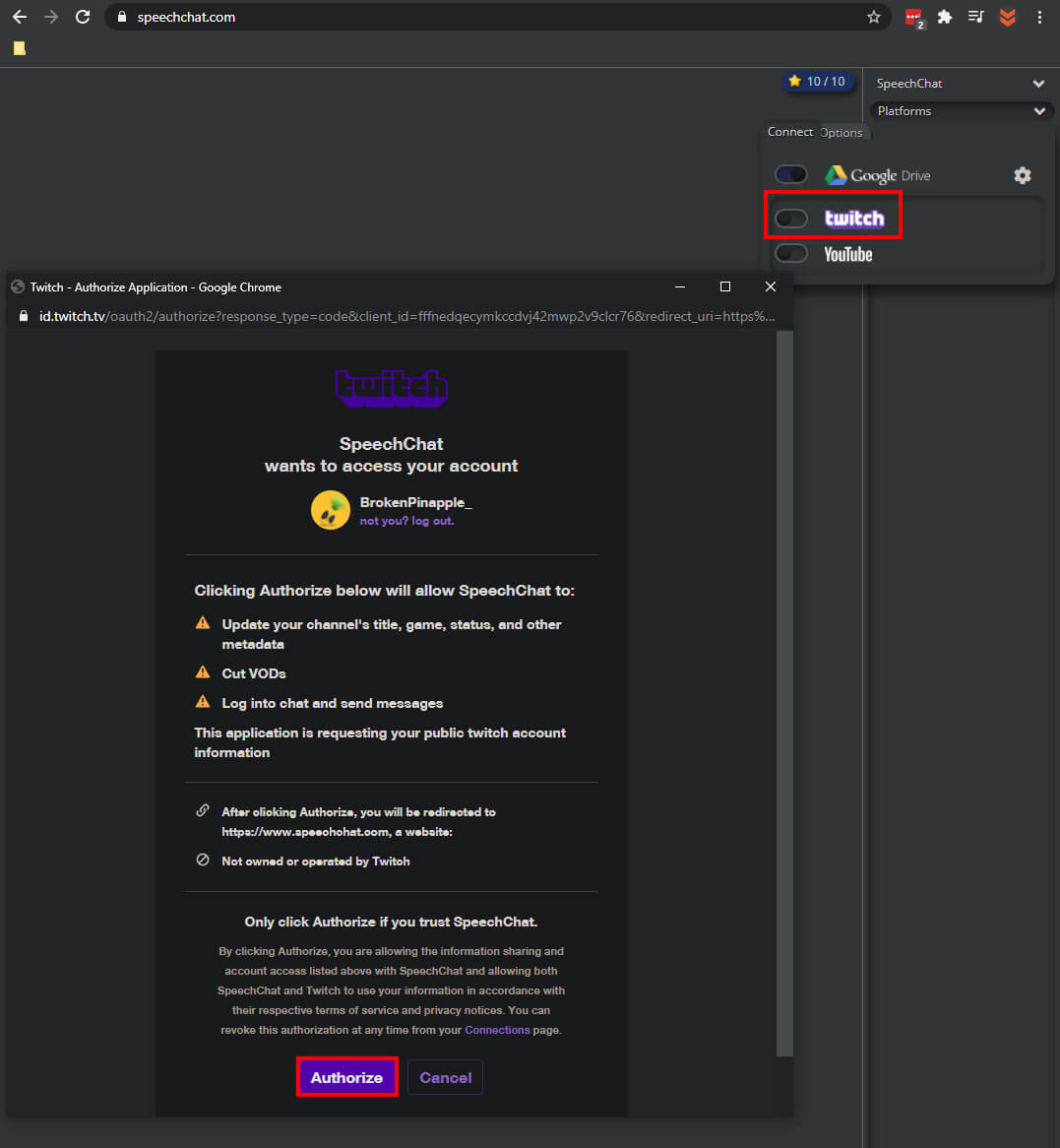Bookmark this page with the star icon
The image size is (1060, 1148).
point(873,17)
